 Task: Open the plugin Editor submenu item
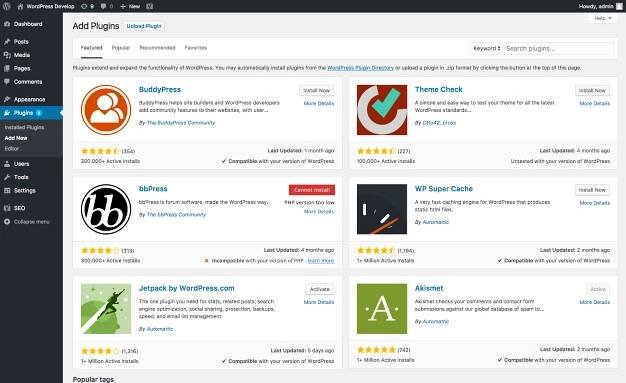12,149
